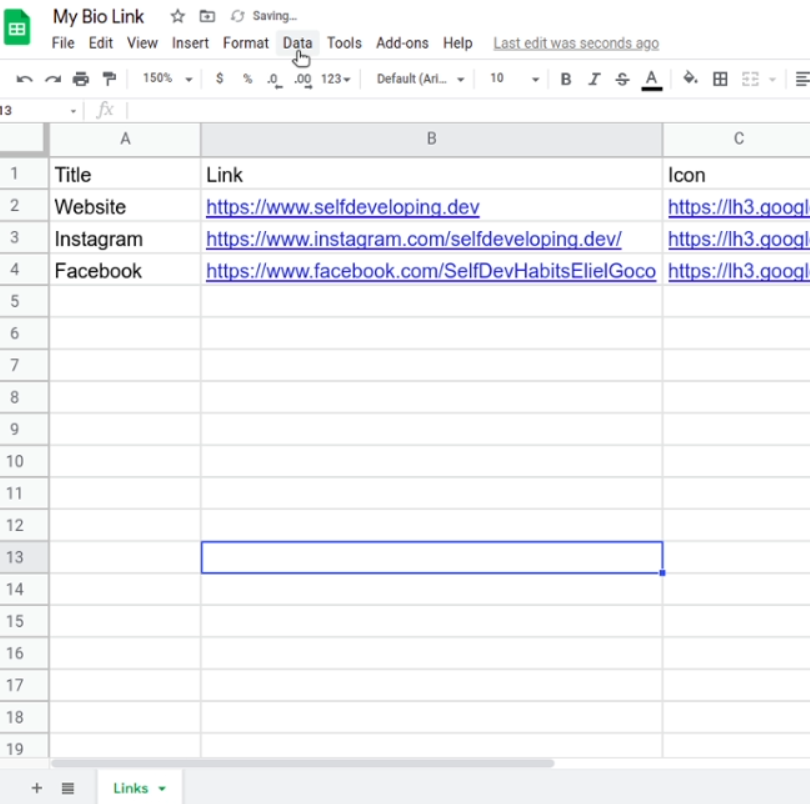Open the icon link in Instagram row
Screen dimensions: 810x804
coord(739,239)
